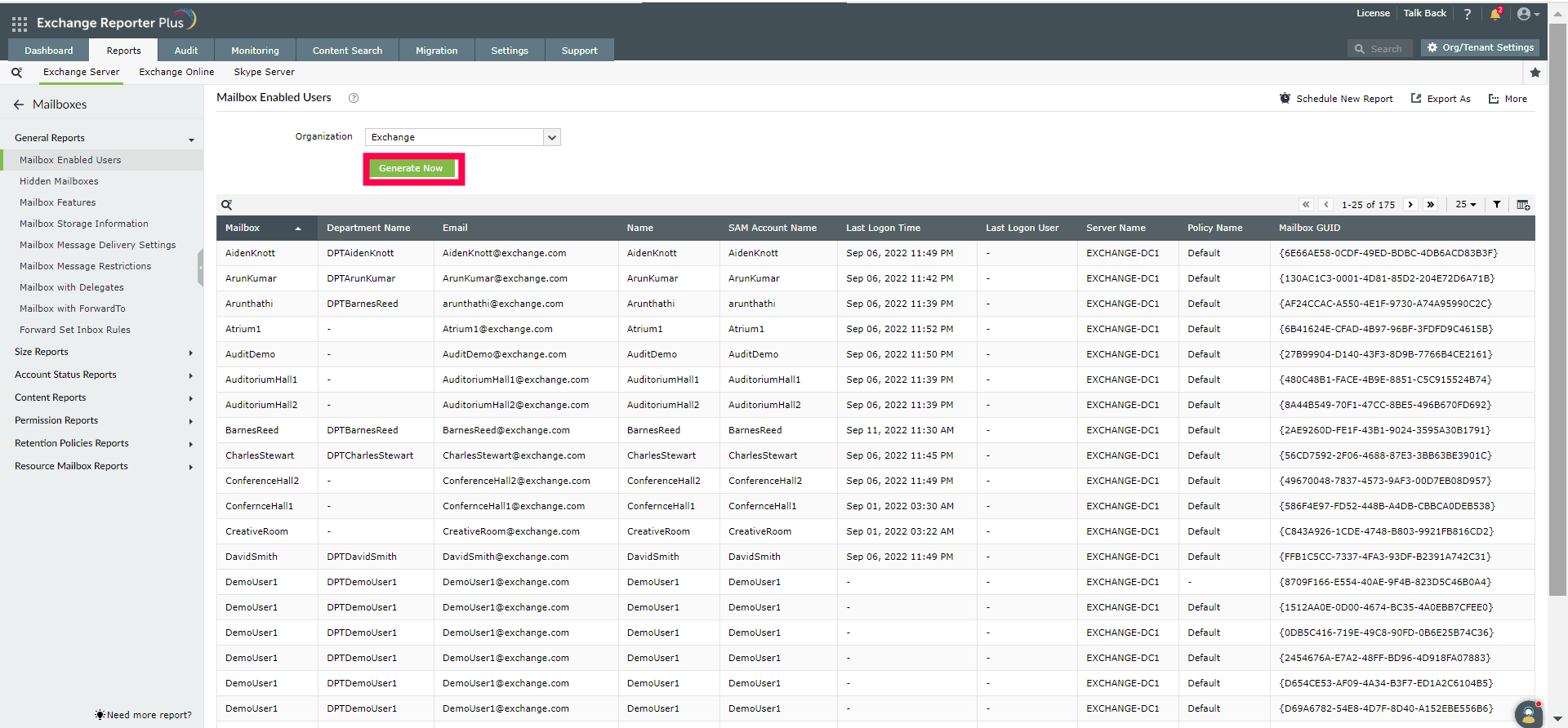
Task: Click the AidenKnott@exchange.com email cell
Action: [505, 254]
